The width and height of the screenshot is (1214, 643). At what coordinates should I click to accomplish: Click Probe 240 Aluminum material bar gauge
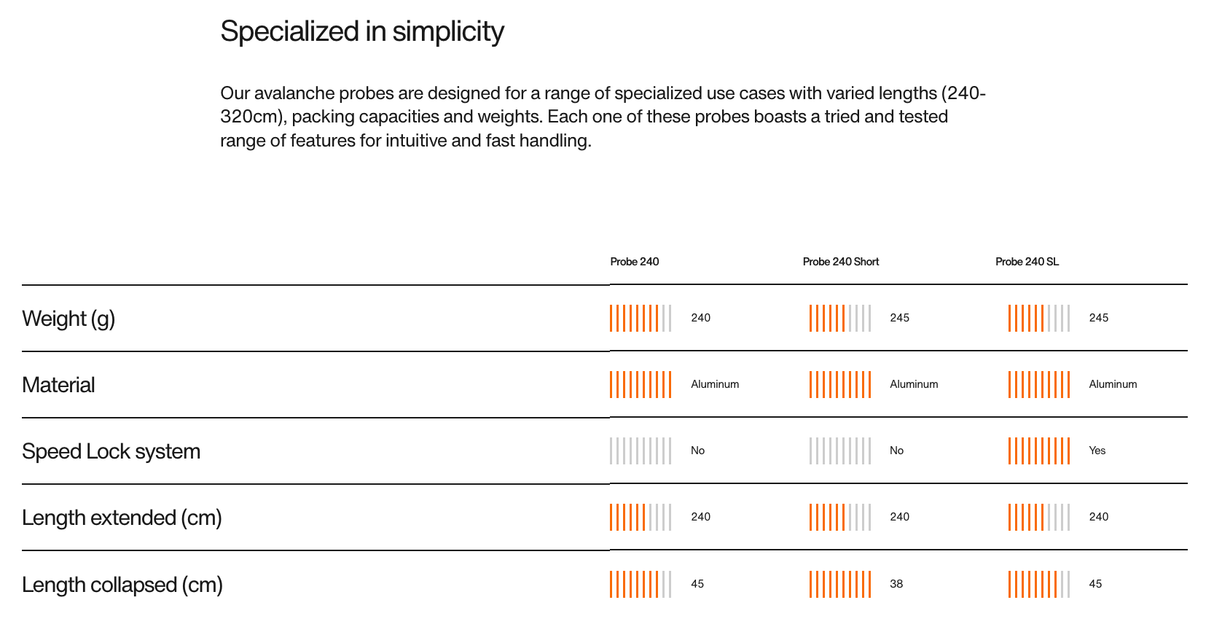pos(641,384)
